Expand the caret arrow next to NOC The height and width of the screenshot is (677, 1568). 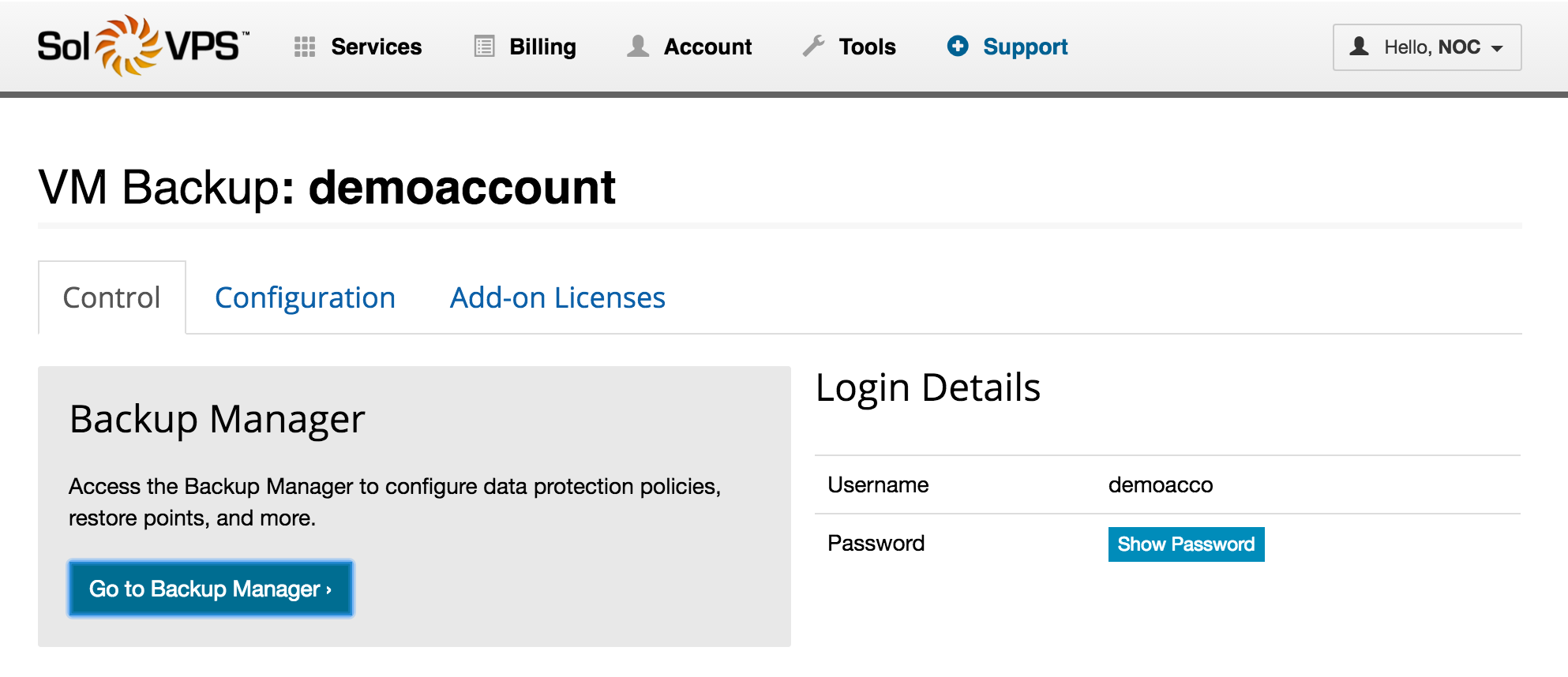pos(1497,49)
